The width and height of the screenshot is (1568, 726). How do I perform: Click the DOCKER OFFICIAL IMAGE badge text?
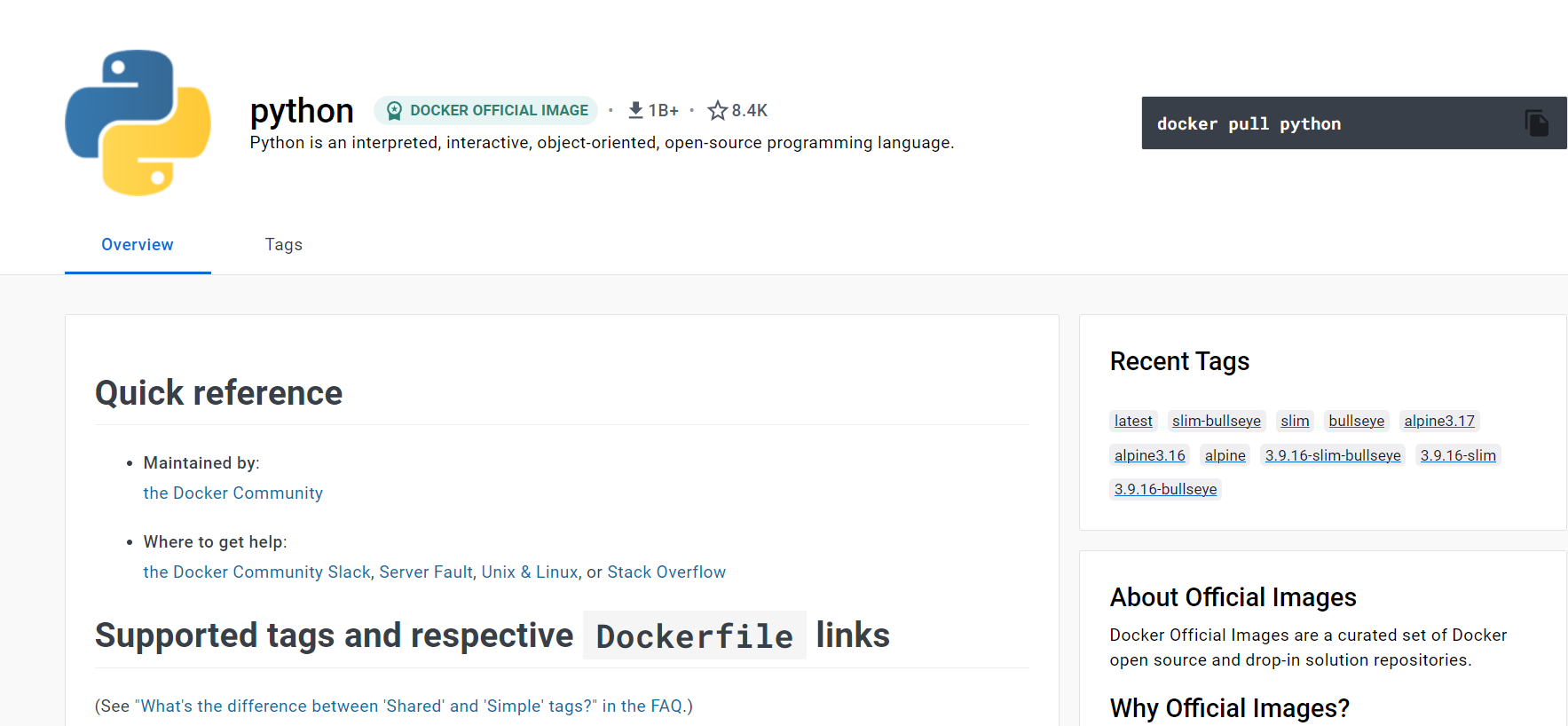[499, 110]
